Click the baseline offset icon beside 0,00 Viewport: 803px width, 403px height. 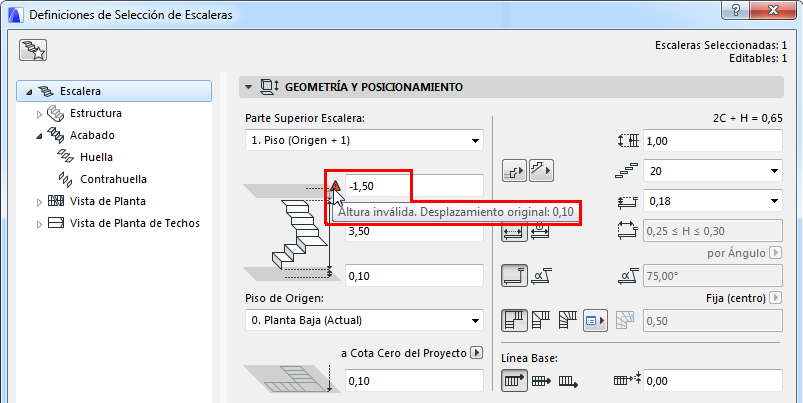[627, 380]
